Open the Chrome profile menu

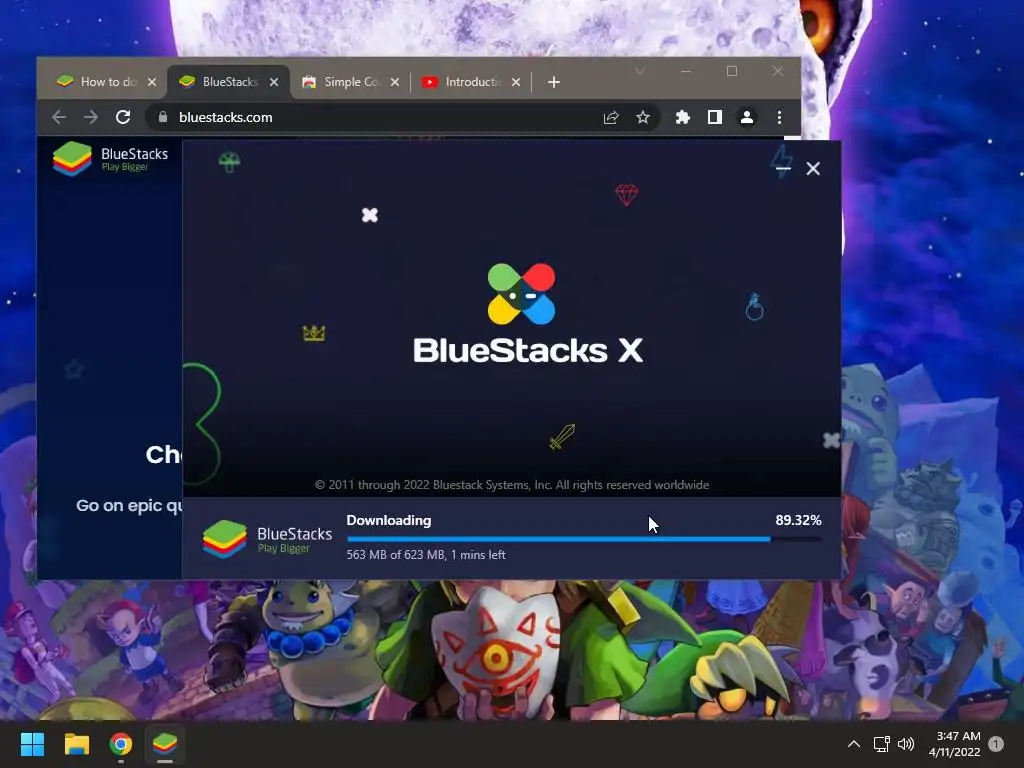point(746,118)
